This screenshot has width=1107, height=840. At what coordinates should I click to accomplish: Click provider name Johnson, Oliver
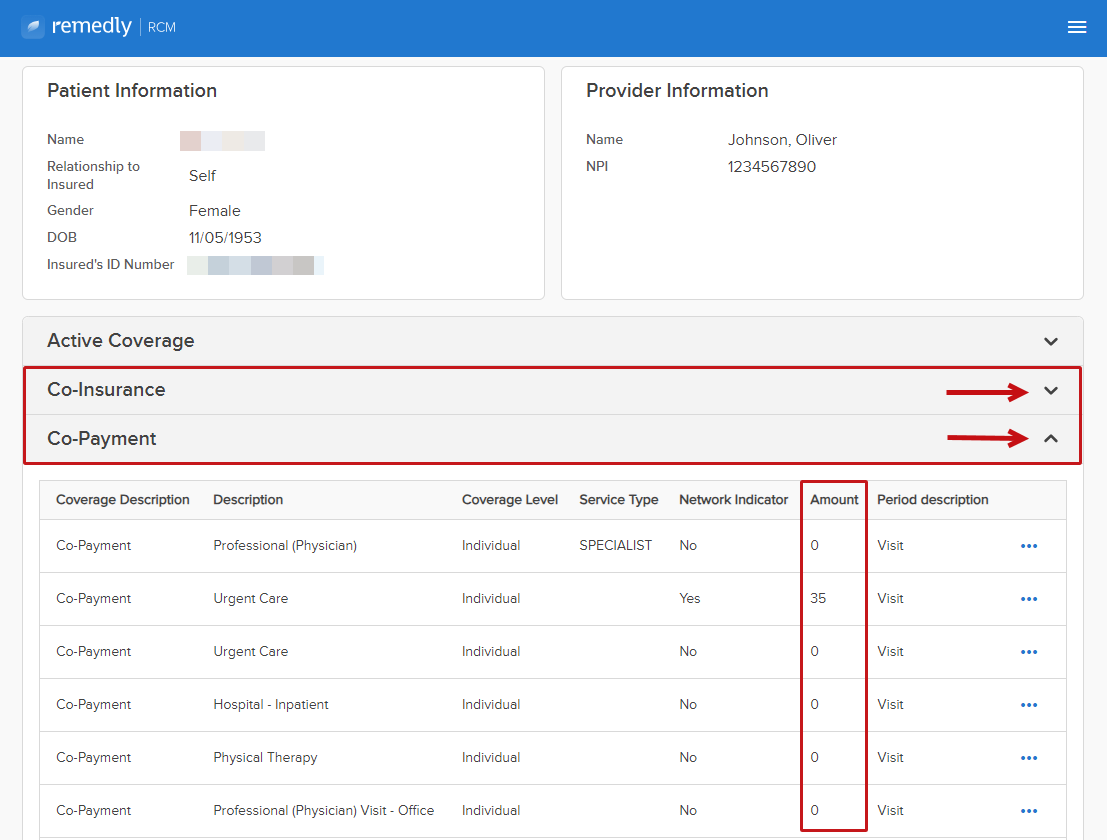[x=782, y=140]
